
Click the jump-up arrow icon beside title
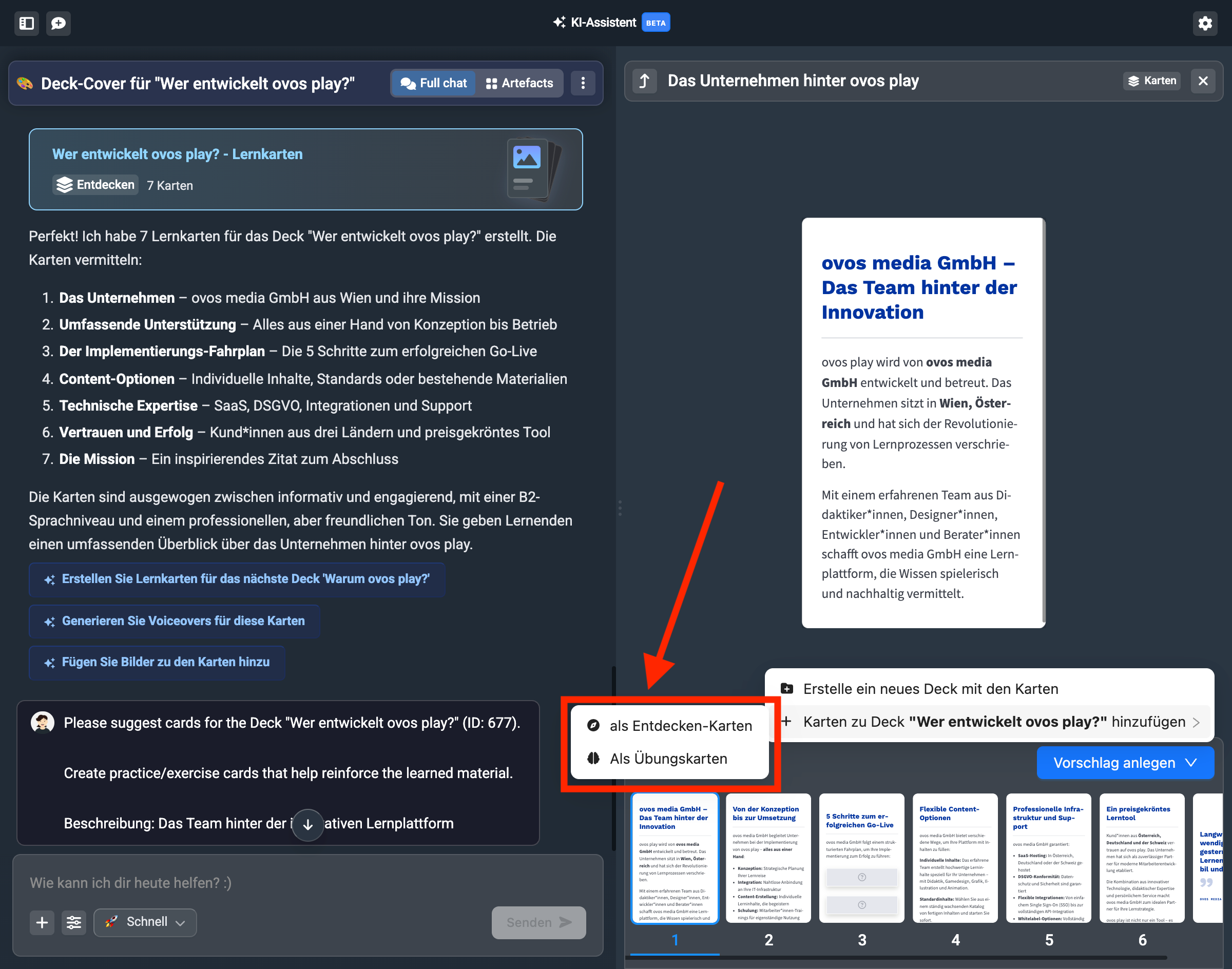click(644, 81)
